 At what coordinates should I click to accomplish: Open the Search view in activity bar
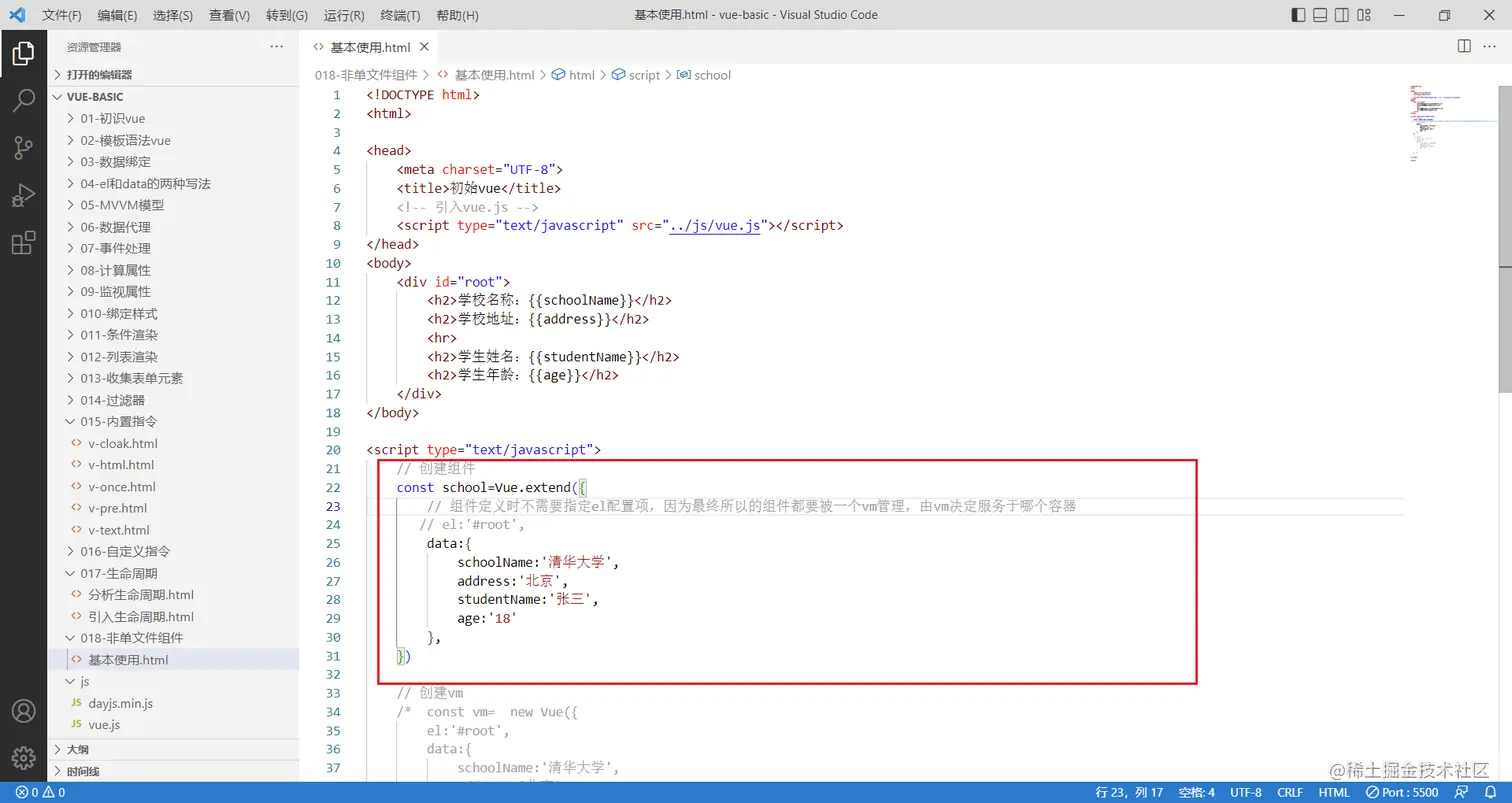click(x=23, y=100)
